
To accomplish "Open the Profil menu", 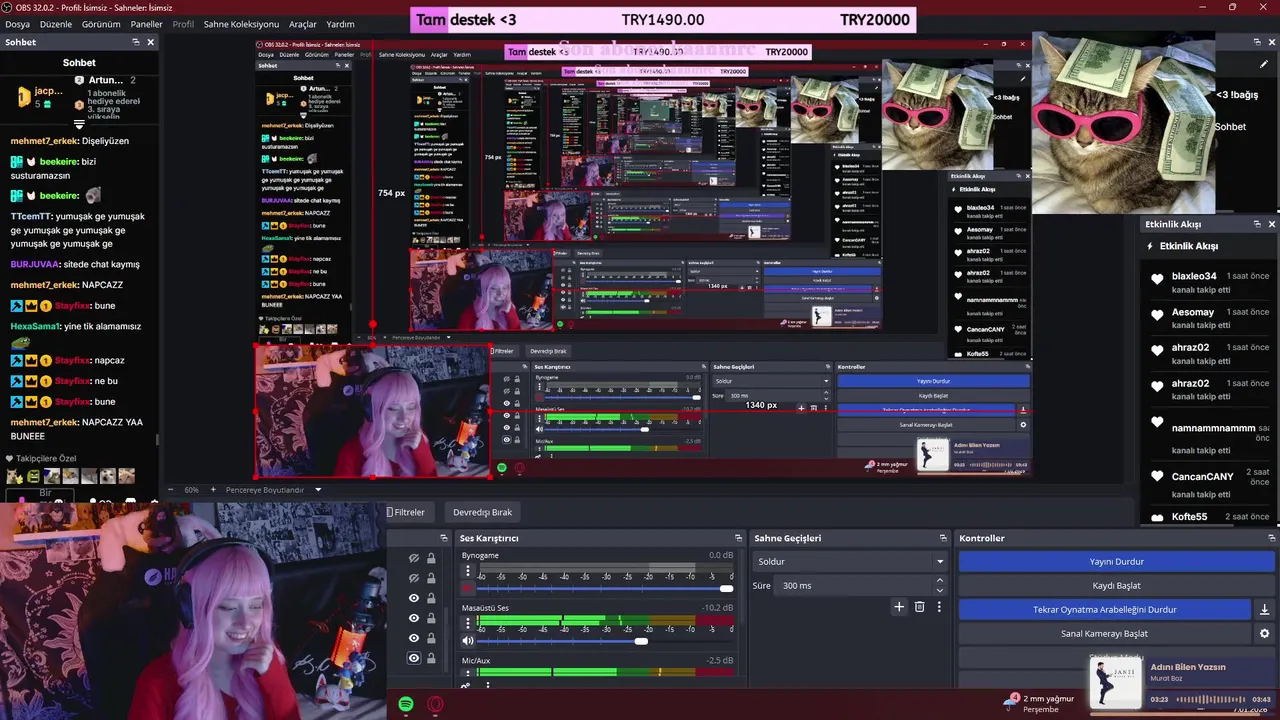I will 183,24.
